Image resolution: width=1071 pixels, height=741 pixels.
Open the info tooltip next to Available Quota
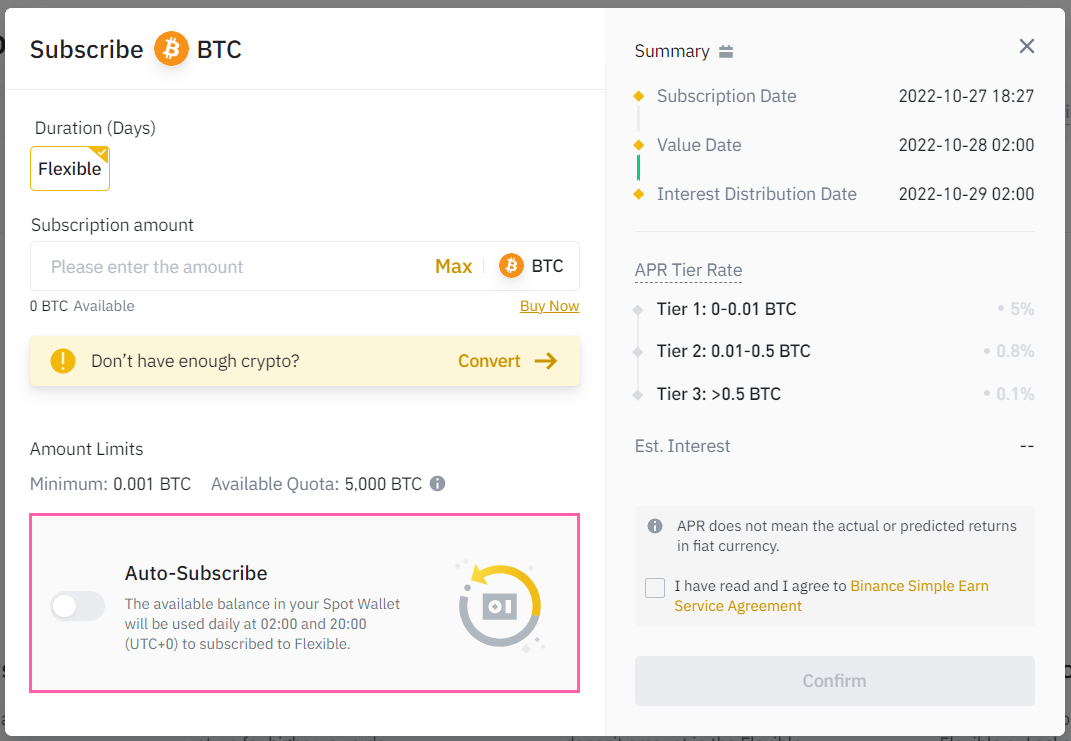click(x=437, y=484)
